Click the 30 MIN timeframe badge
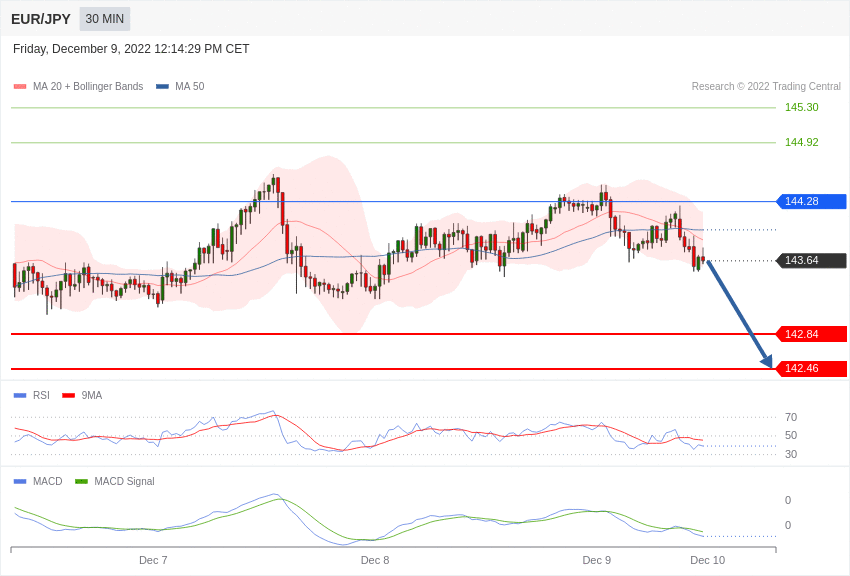 105,19
